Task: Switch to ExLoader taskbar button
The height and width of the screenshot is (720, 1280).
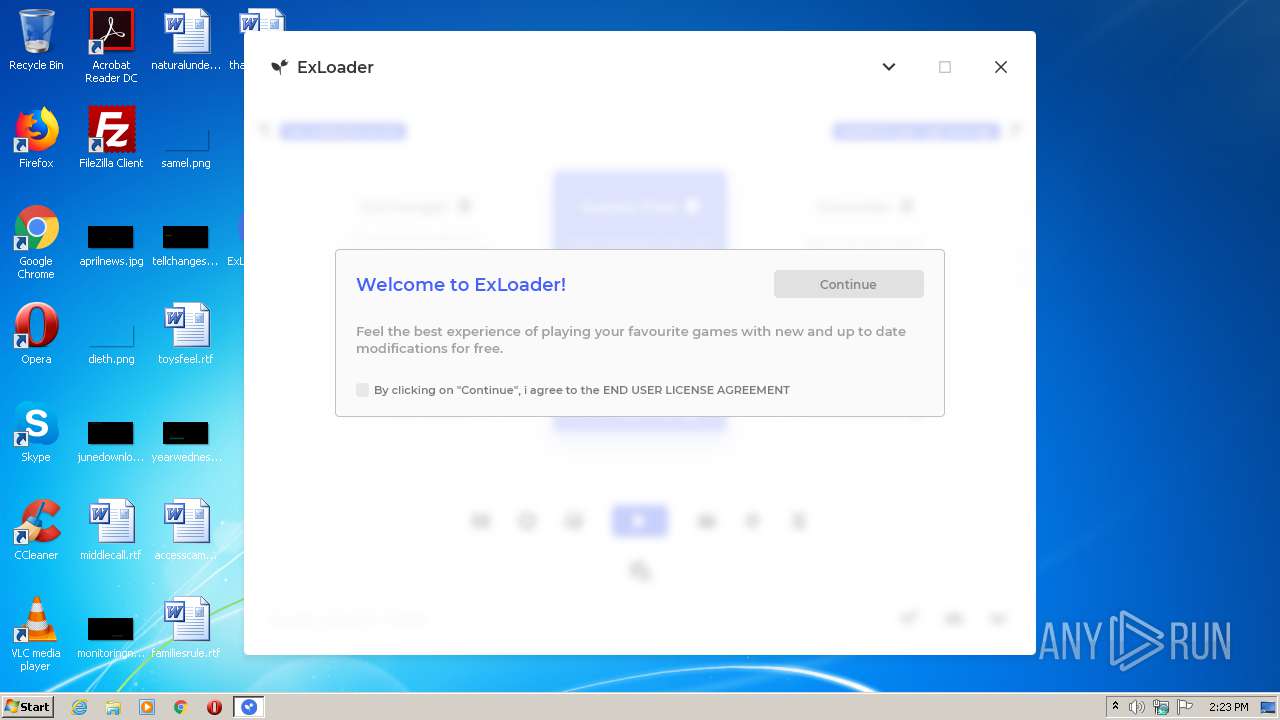Action: [249, 707]
